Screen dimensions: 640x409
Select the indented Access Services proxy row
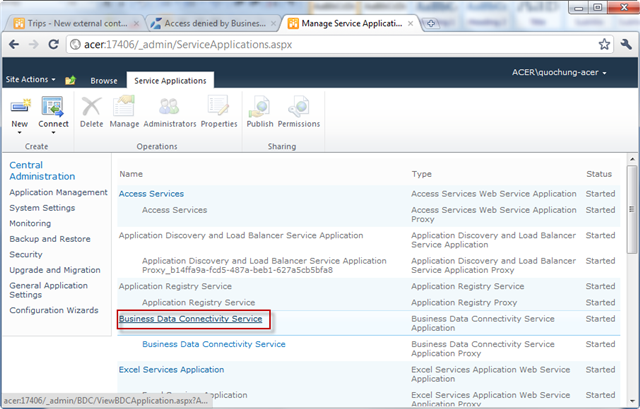[x=174, y=210]
